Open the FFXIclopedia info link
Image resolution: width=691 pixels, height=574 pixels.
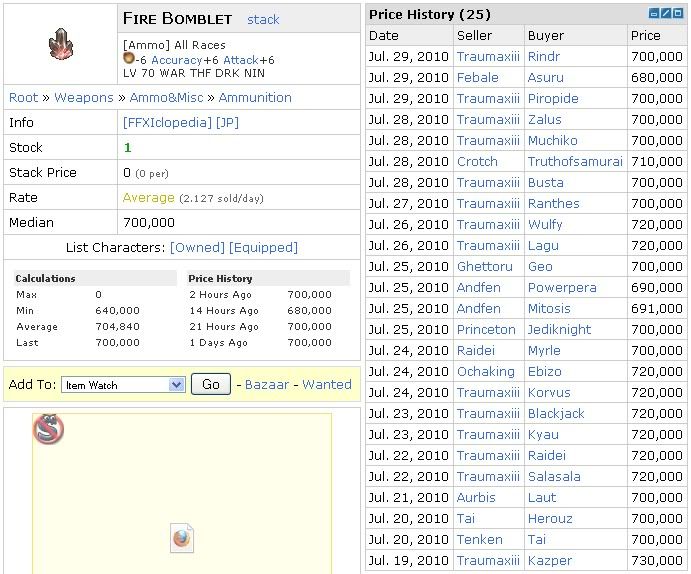click(167, 122)
